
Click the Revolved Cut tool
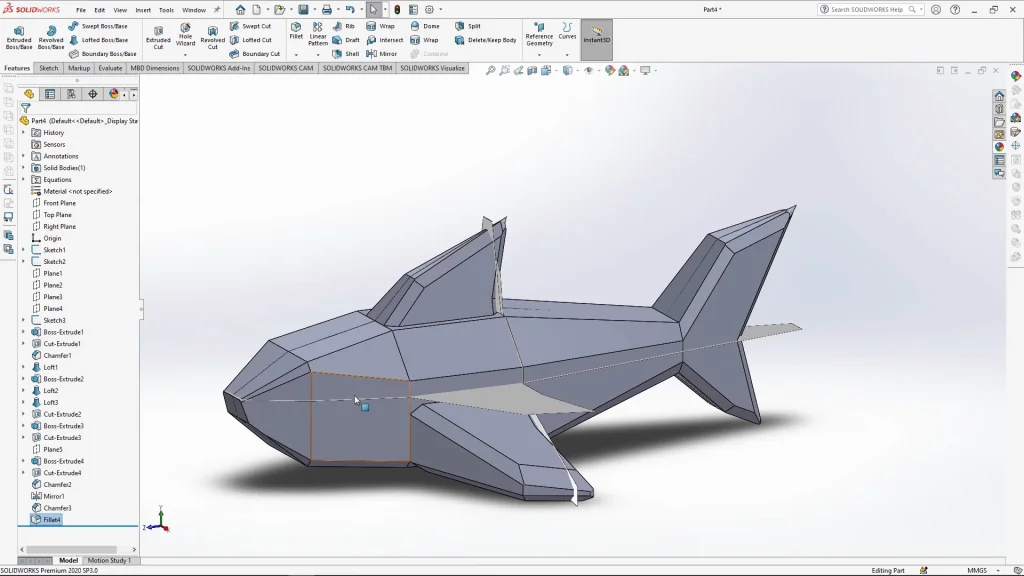212,37
